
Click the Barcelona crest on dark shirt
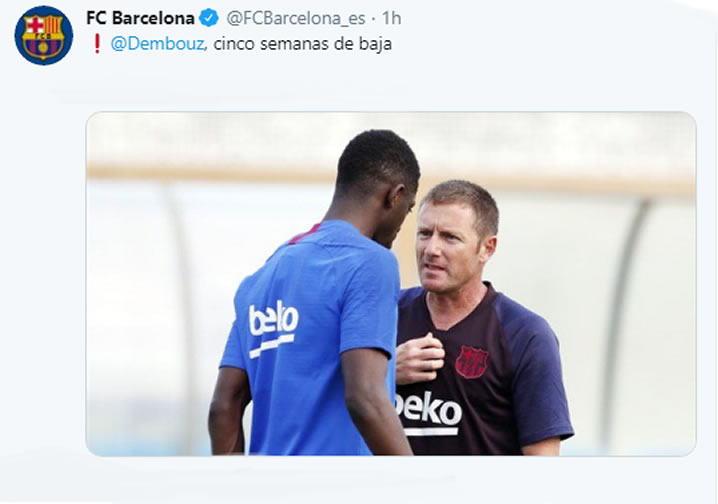(x=472, y=362)
